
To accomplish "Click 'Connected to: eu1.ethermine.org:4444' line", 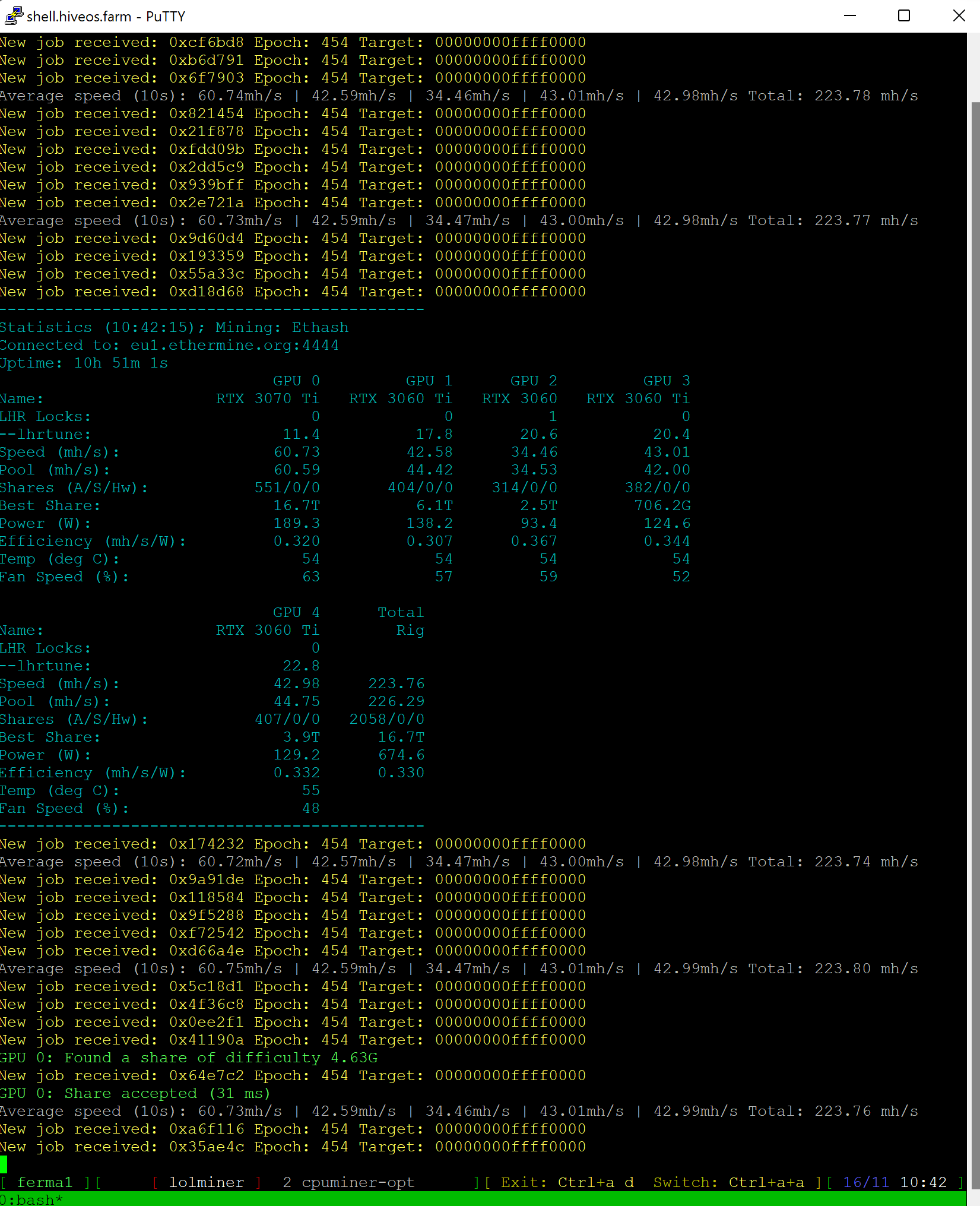I will pos(169,346).
